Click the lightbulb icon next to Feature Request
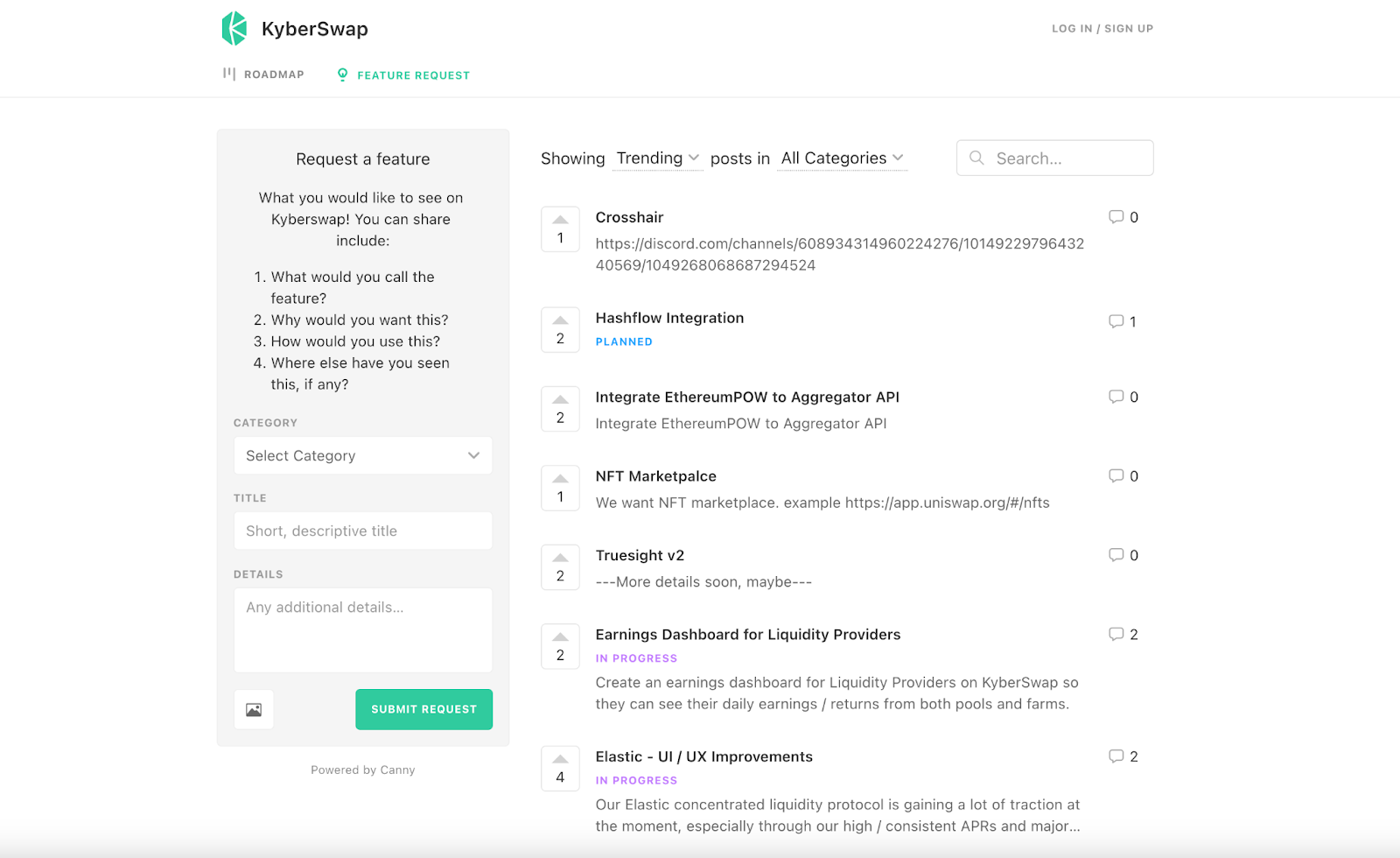 341,74
